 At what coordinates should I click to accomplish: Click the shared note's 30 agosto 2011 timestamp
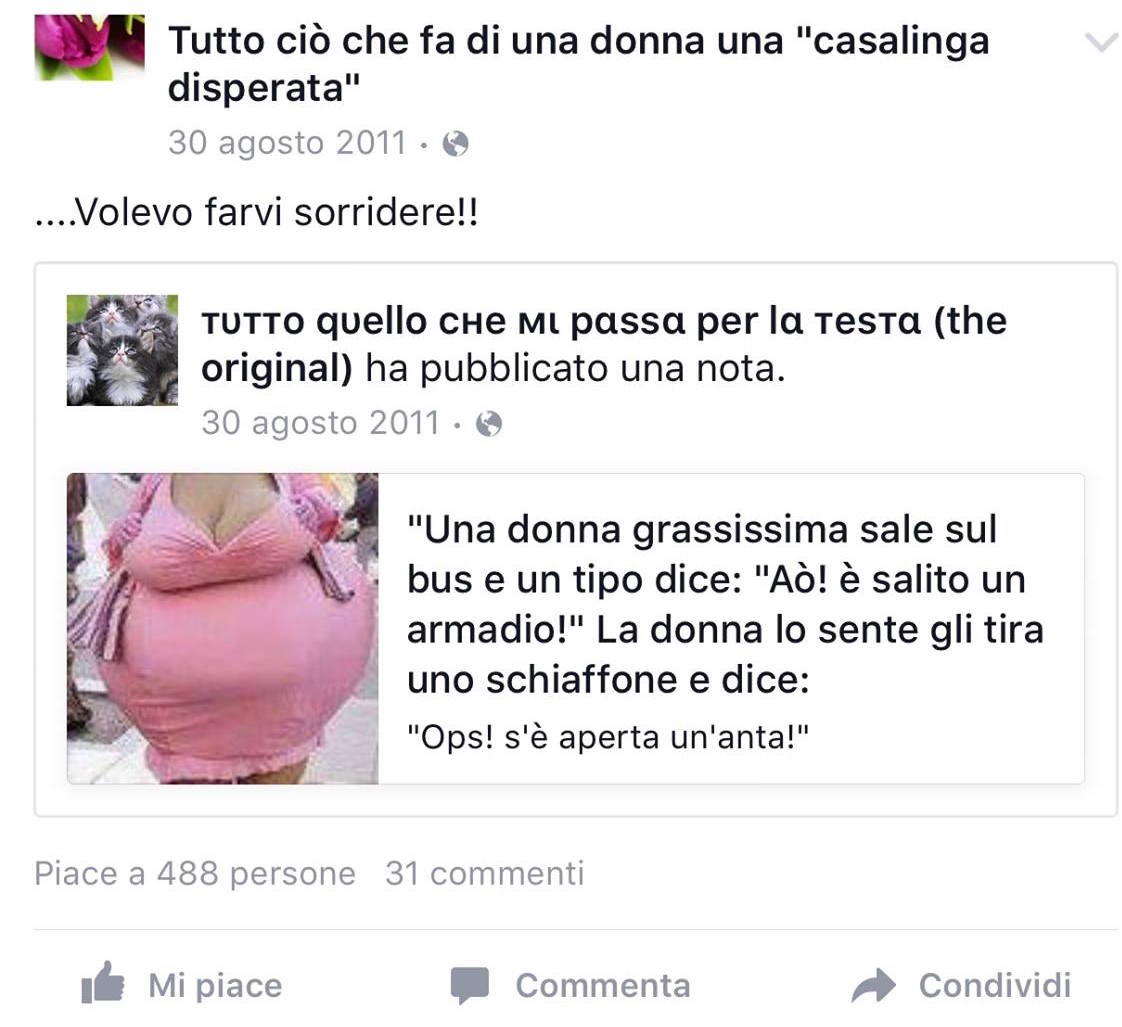321,422
